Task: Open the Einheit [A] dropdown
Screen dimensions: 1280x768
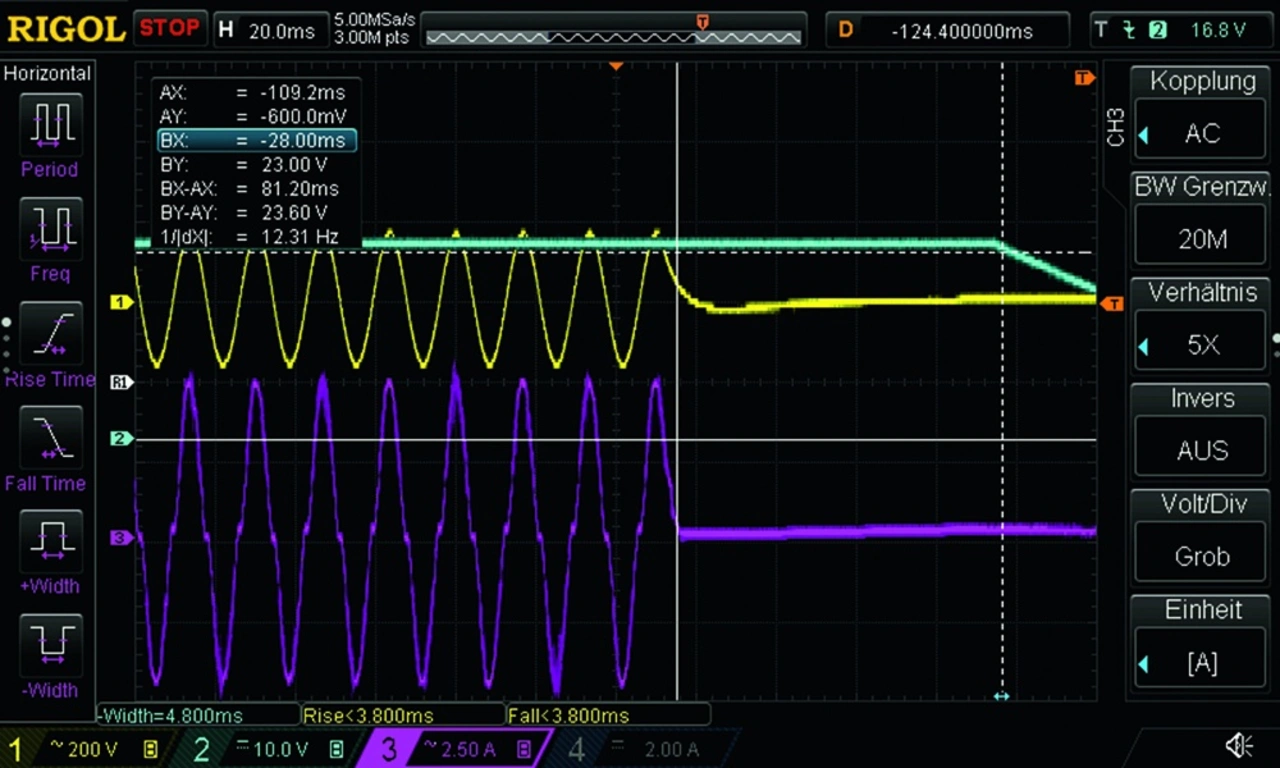Action: (x=1201, y=649)
